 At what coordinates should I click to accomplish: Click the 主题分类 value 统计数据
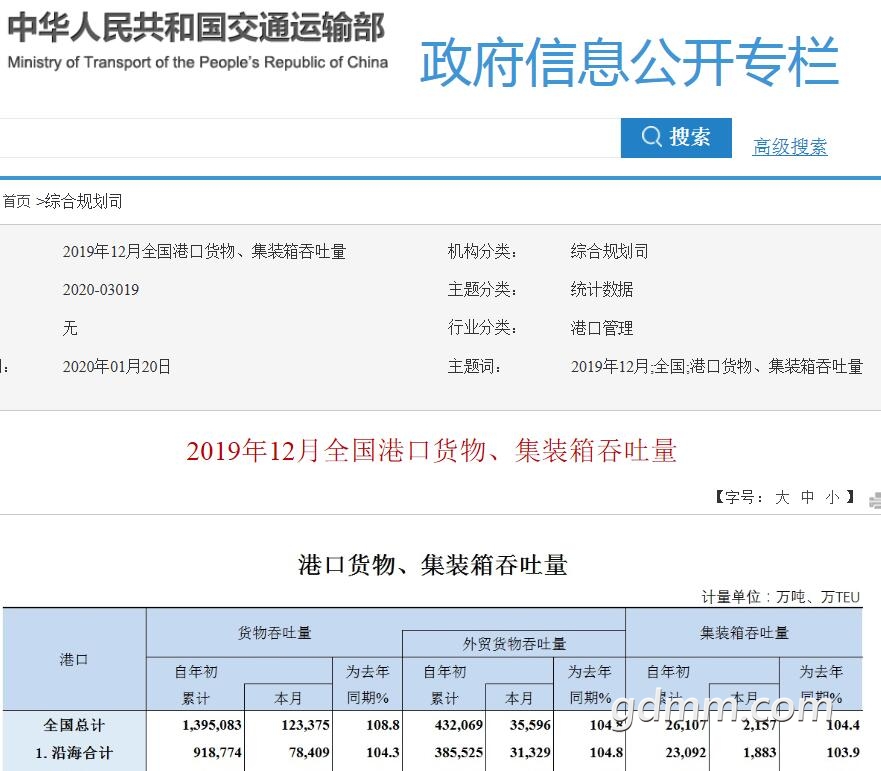[602, 289]
